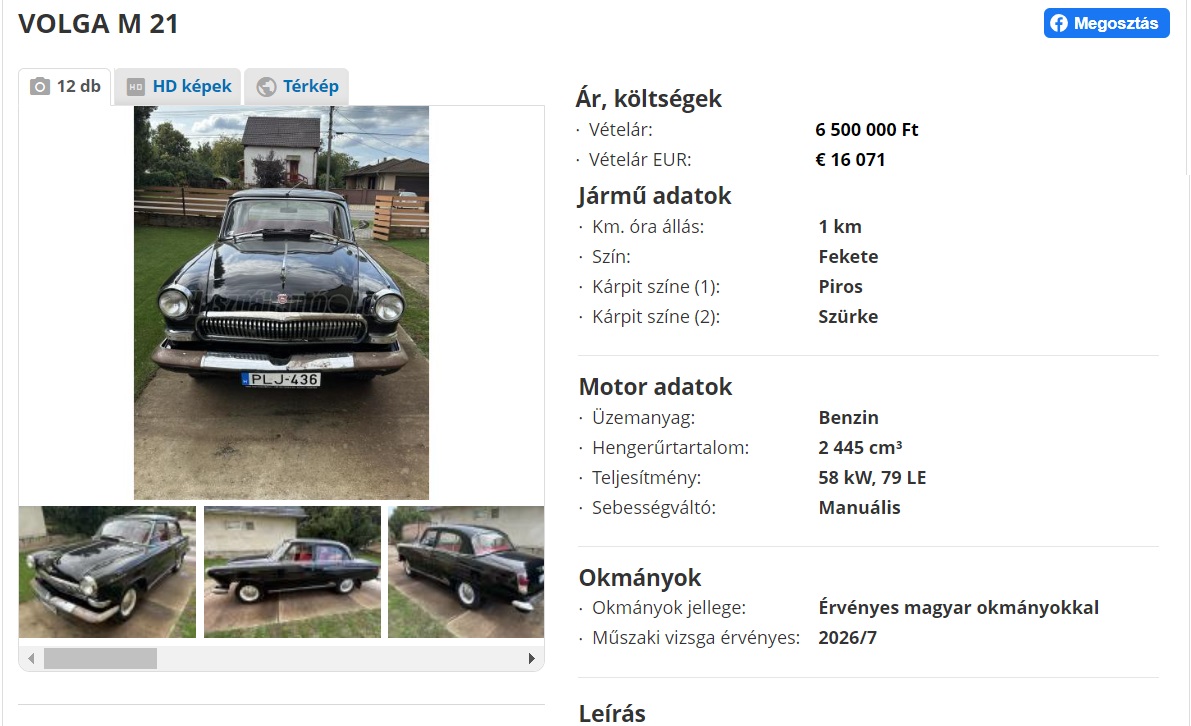Image resolution: width=1191 pixels, height=726 pixels.
Task: Click the thumbnail gallery scrollbar handle
Action: (x=100, y=658)
